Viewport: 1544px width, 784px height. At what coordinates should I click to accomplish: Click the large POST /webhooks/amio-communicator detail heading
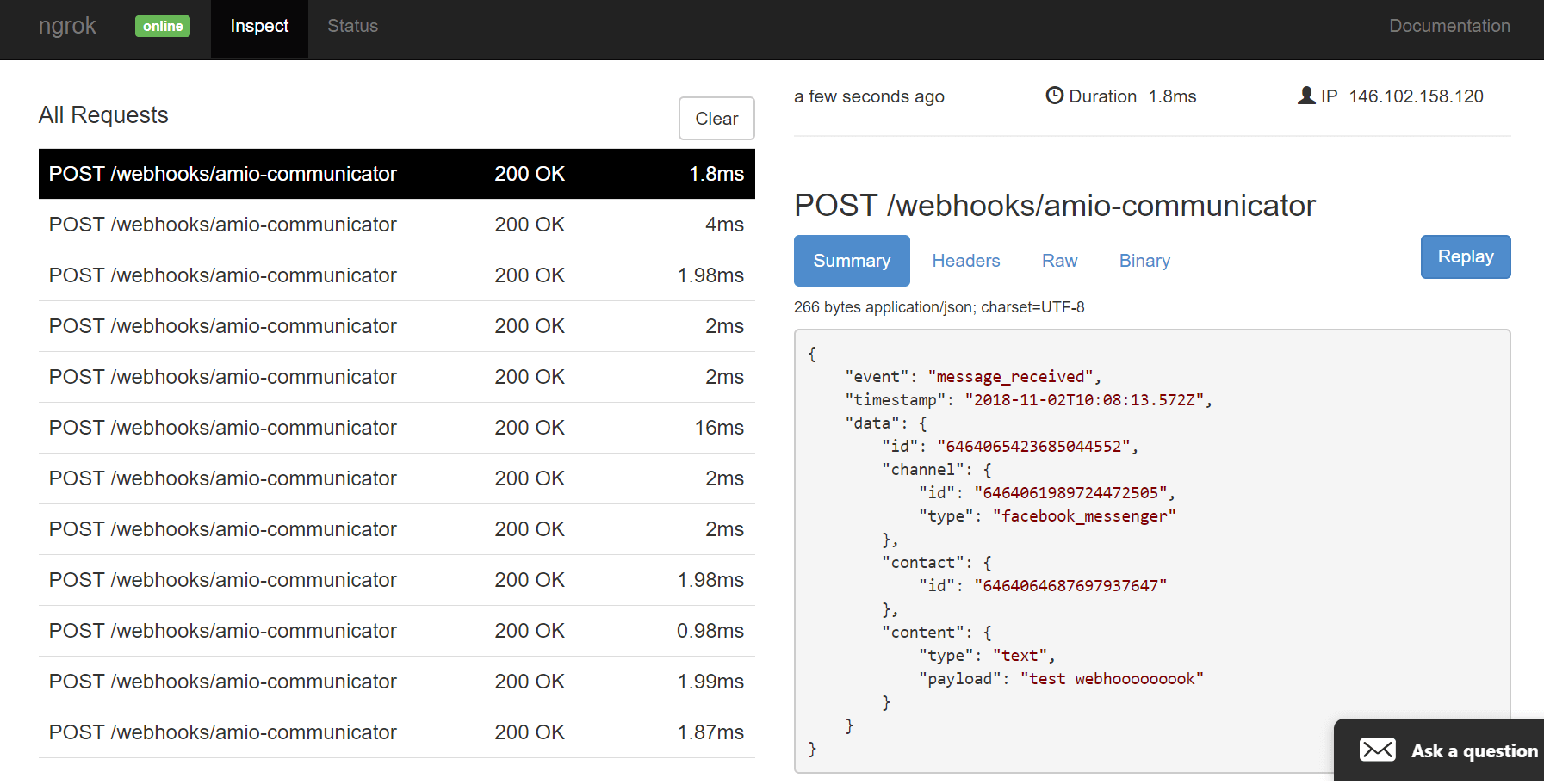pos(1055,206)
